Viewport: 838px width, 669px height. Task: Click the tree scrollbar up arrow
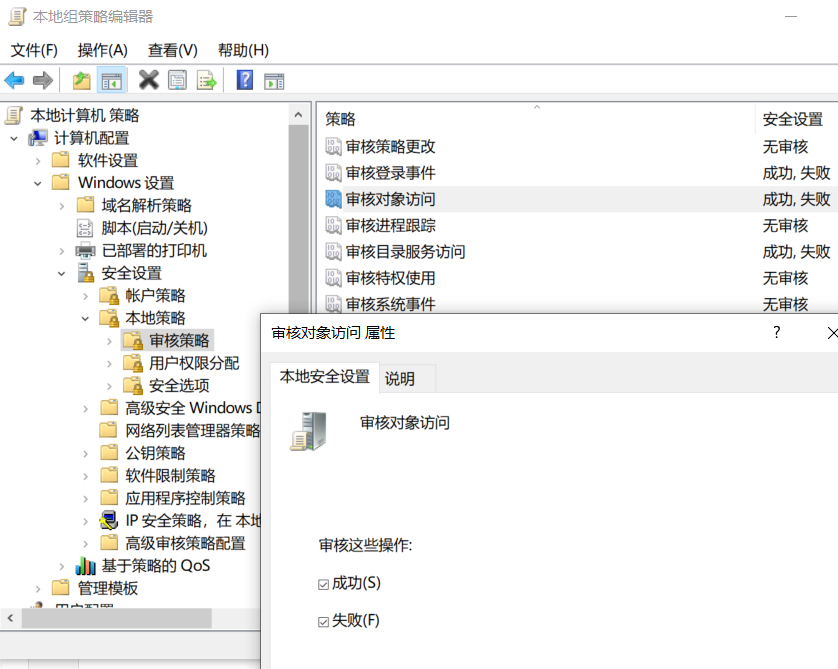coord(298,114)
